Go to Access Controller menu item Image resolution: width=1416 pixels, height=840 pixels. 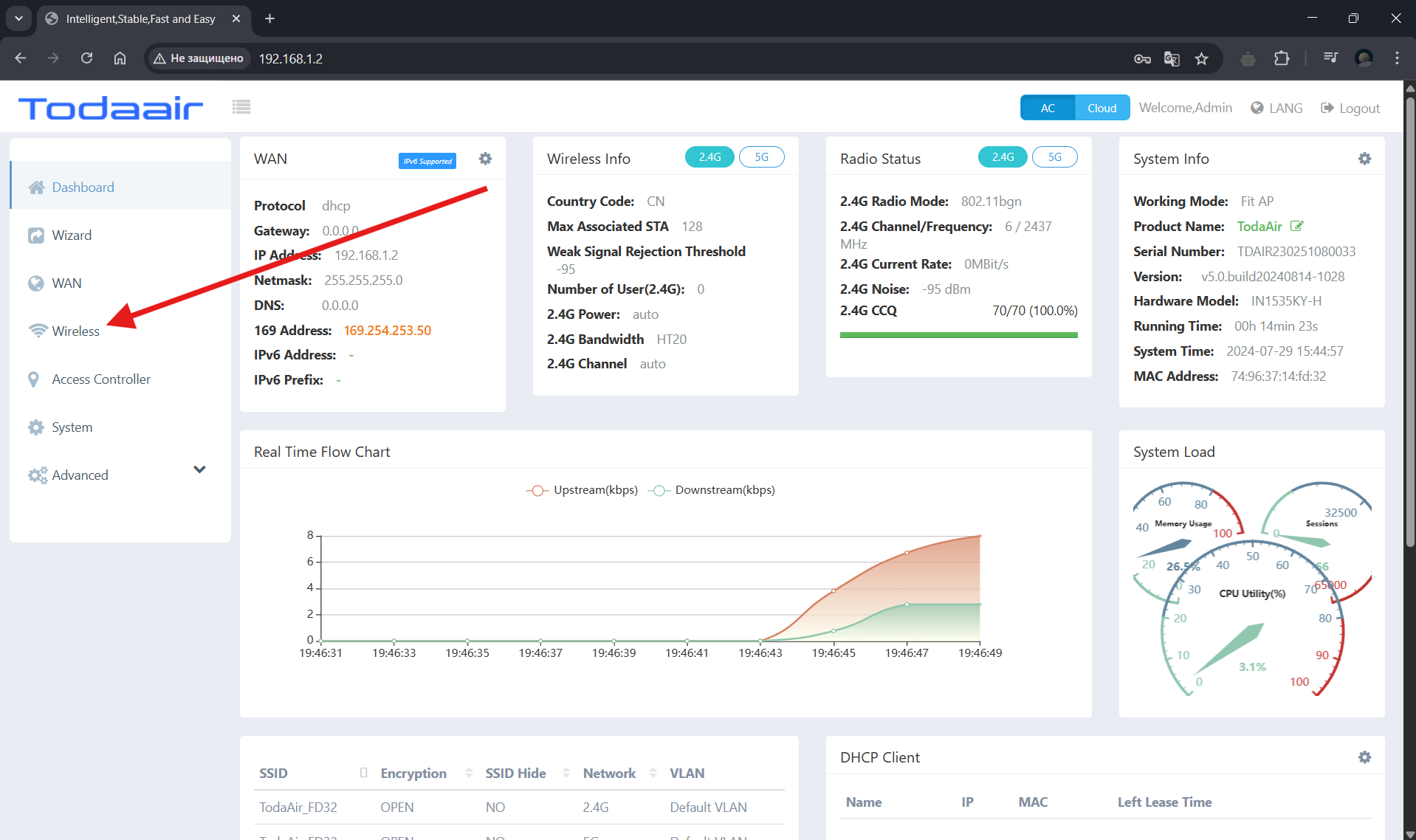click(101, 379)
